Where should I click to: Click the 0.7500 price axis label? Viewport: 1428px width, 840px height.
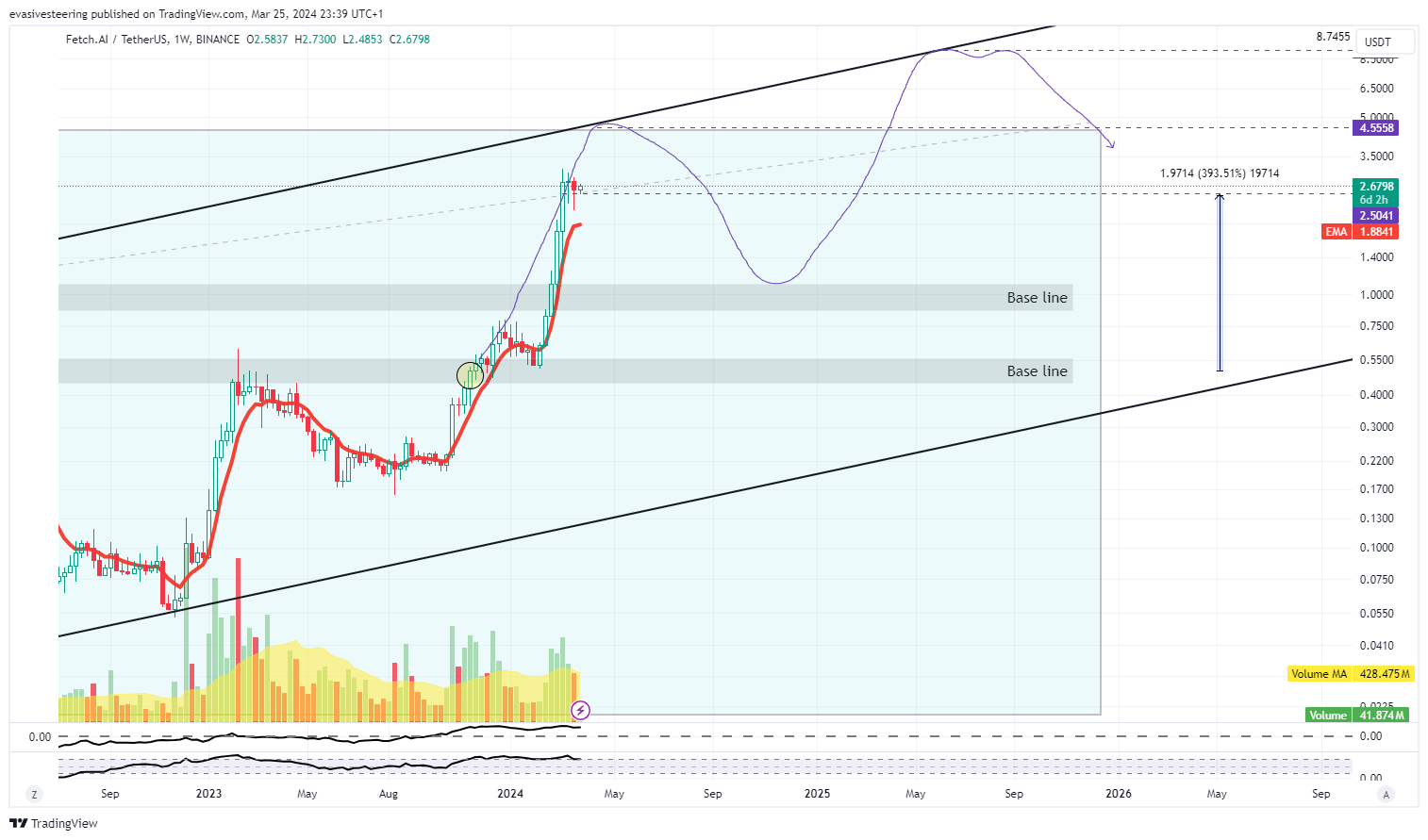point(1376,326)
